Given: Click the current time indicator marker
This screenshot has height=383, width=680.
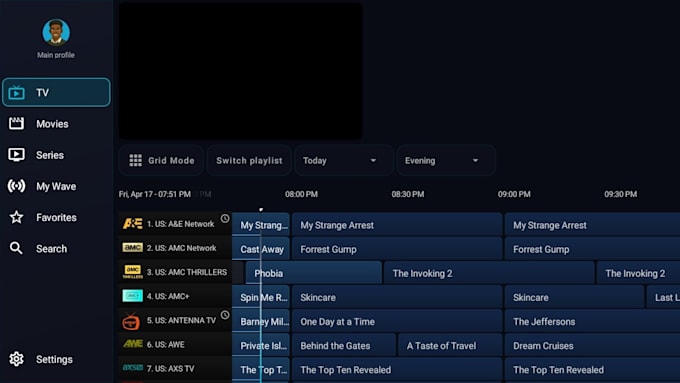Looking at the screenshot, I should 261,210.
